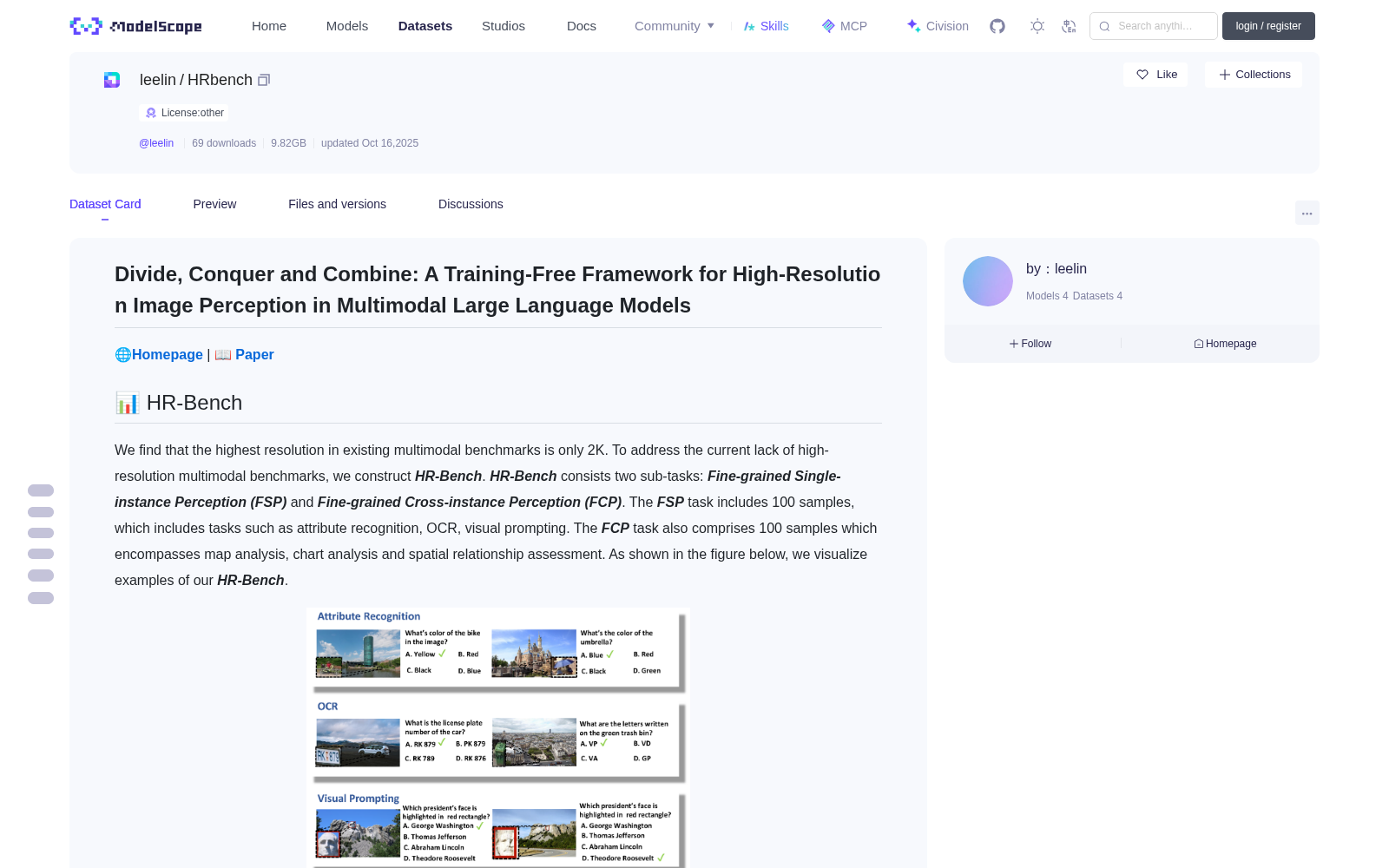
Task: Open the Skills menu item
Action: tap(766, 26)
